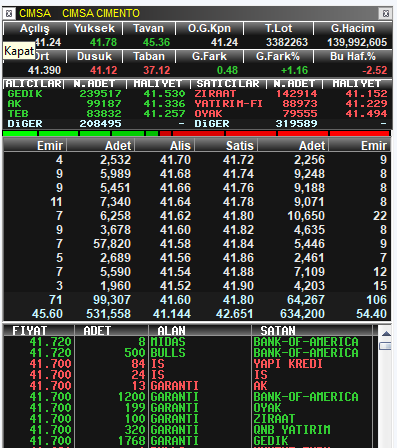Click bid quantity 57,820
The height and width of the screenshot is (448, 397).
[x=112, y=244]
